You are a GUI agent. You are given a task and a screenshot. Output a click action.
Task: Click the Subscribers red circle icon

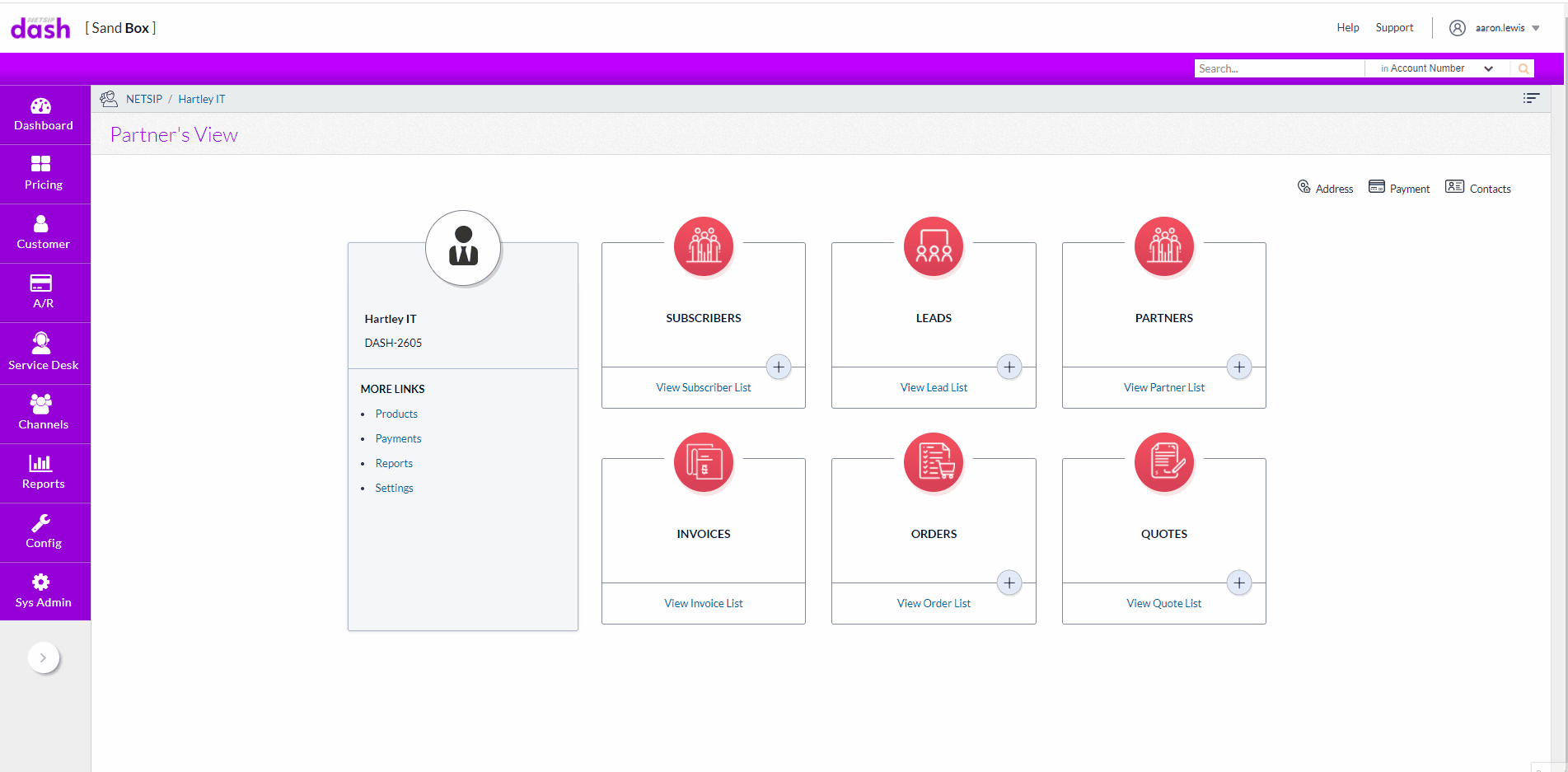(704, 246)
